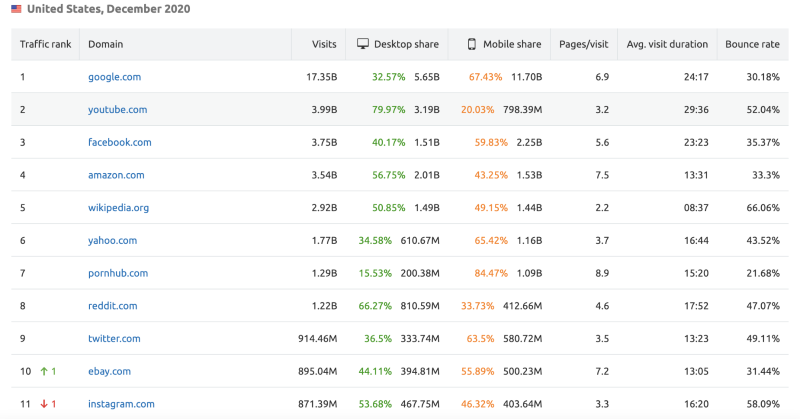Click the 66.06% bounce rate for wikipedia.org
Screen dimensions: 800x419
tap(763, 208)
